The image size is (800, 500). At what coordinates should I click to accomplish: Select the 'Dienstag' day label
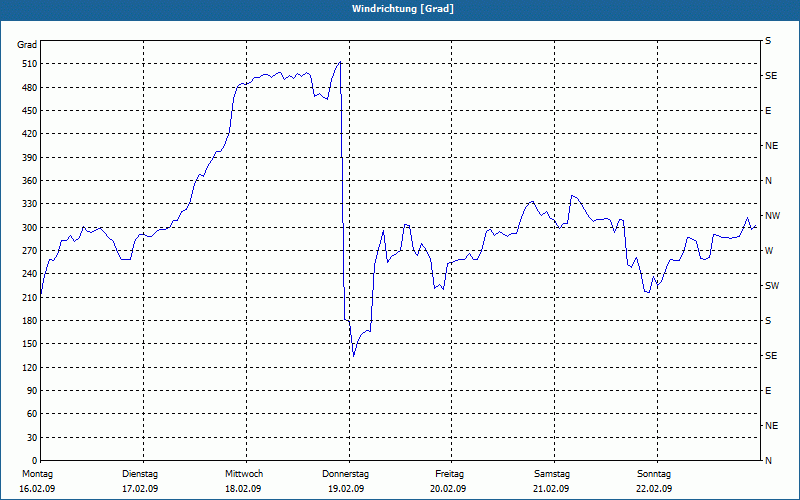[x=140, y=474]
